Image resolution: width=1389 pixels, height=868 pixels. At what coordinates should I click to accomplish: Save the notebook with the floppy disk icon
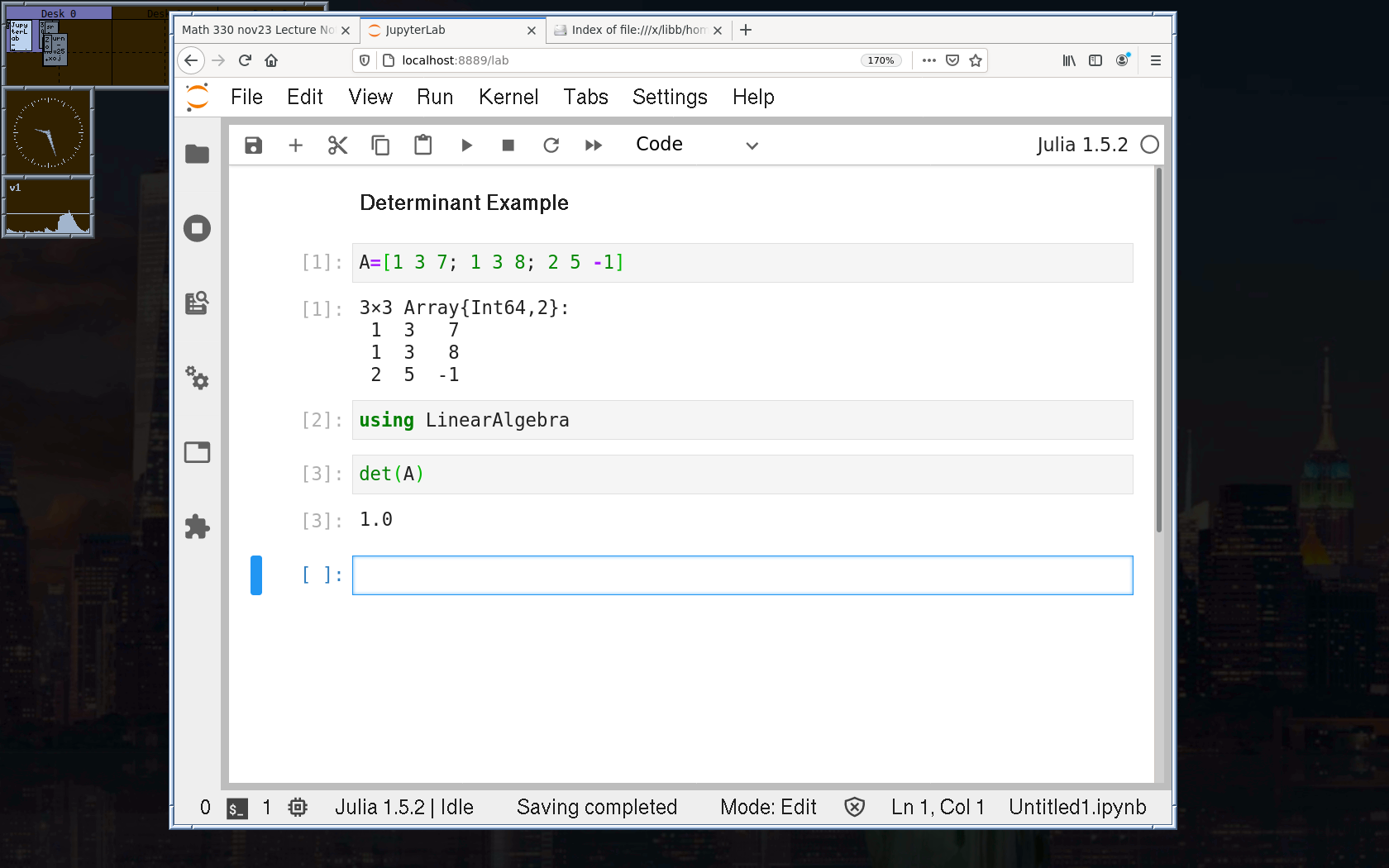[253, 145]
